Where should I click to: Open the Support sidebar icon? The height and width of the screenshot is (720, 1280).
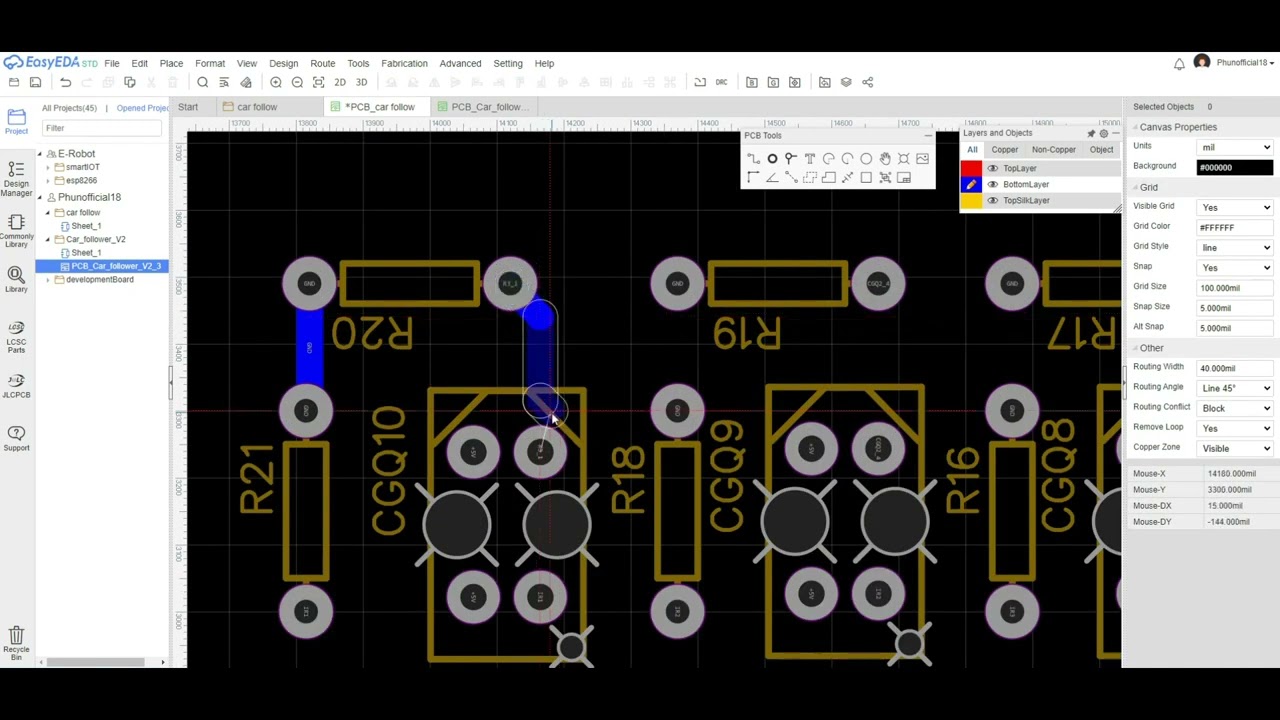[x=16, y=438]
